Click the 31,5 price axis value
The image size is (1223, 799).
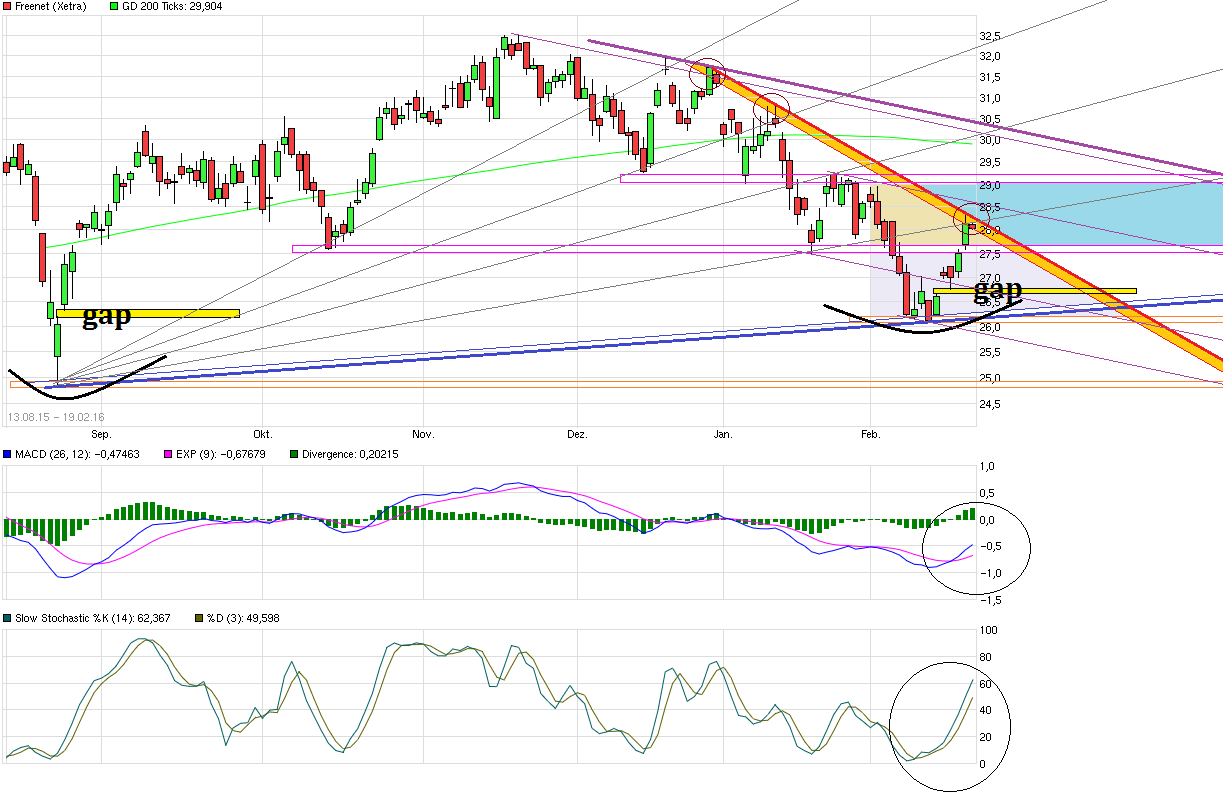pyautogui.click(x=990, y=78)
